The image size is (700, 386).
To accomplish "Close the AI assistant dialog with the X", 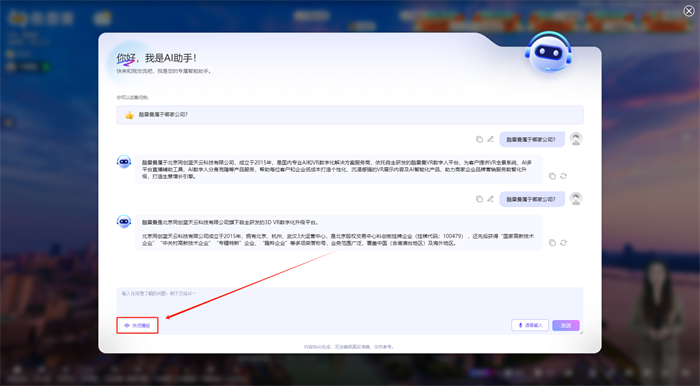I will 689,11.
